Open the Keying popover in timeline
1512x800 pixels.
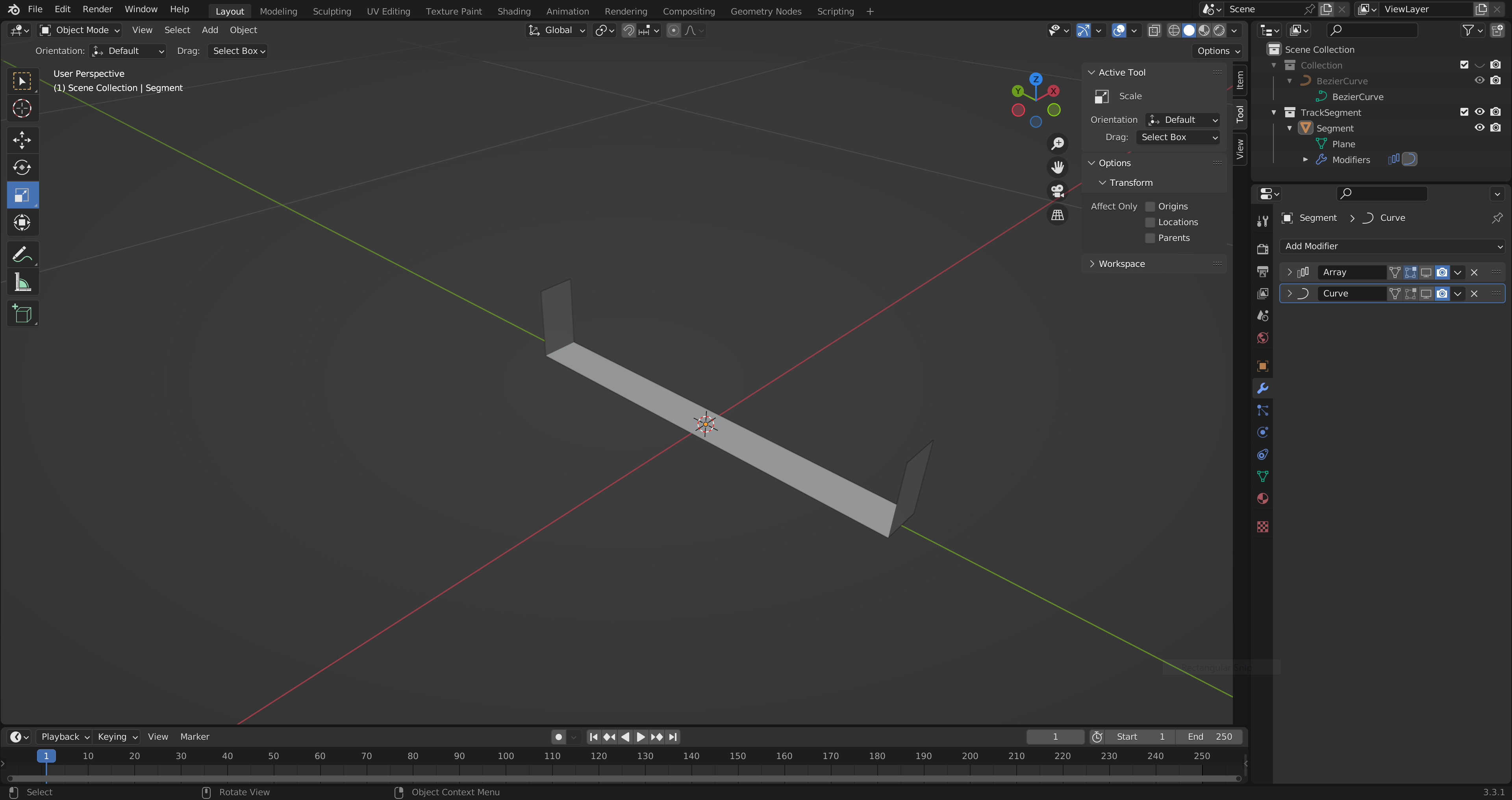pos(117,737)
